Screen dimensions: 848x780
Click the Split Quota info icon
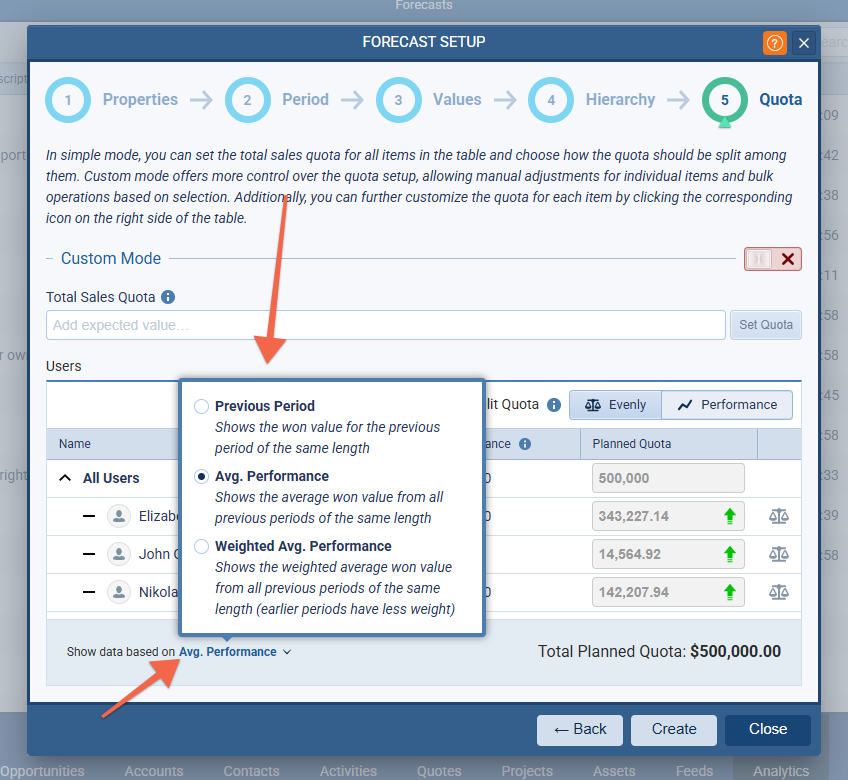point(554,405)
